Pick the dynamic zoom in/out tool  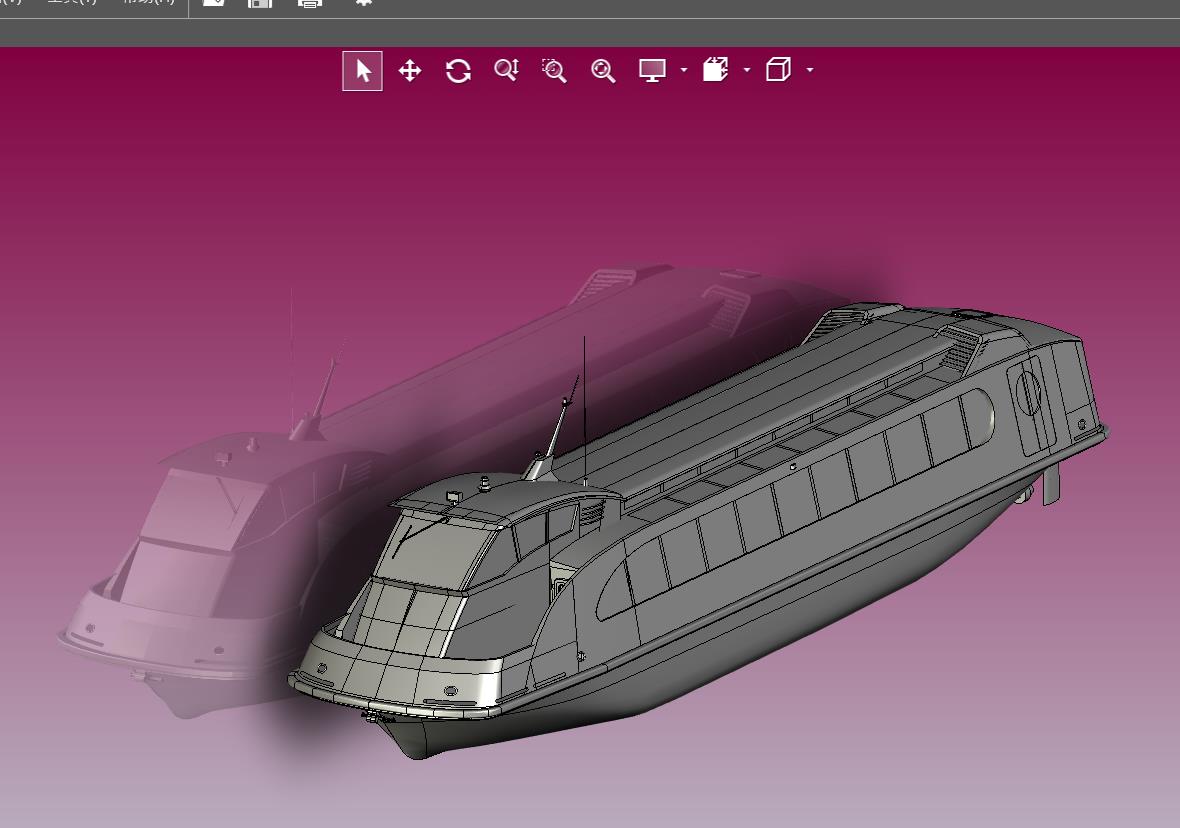[506, 70]
